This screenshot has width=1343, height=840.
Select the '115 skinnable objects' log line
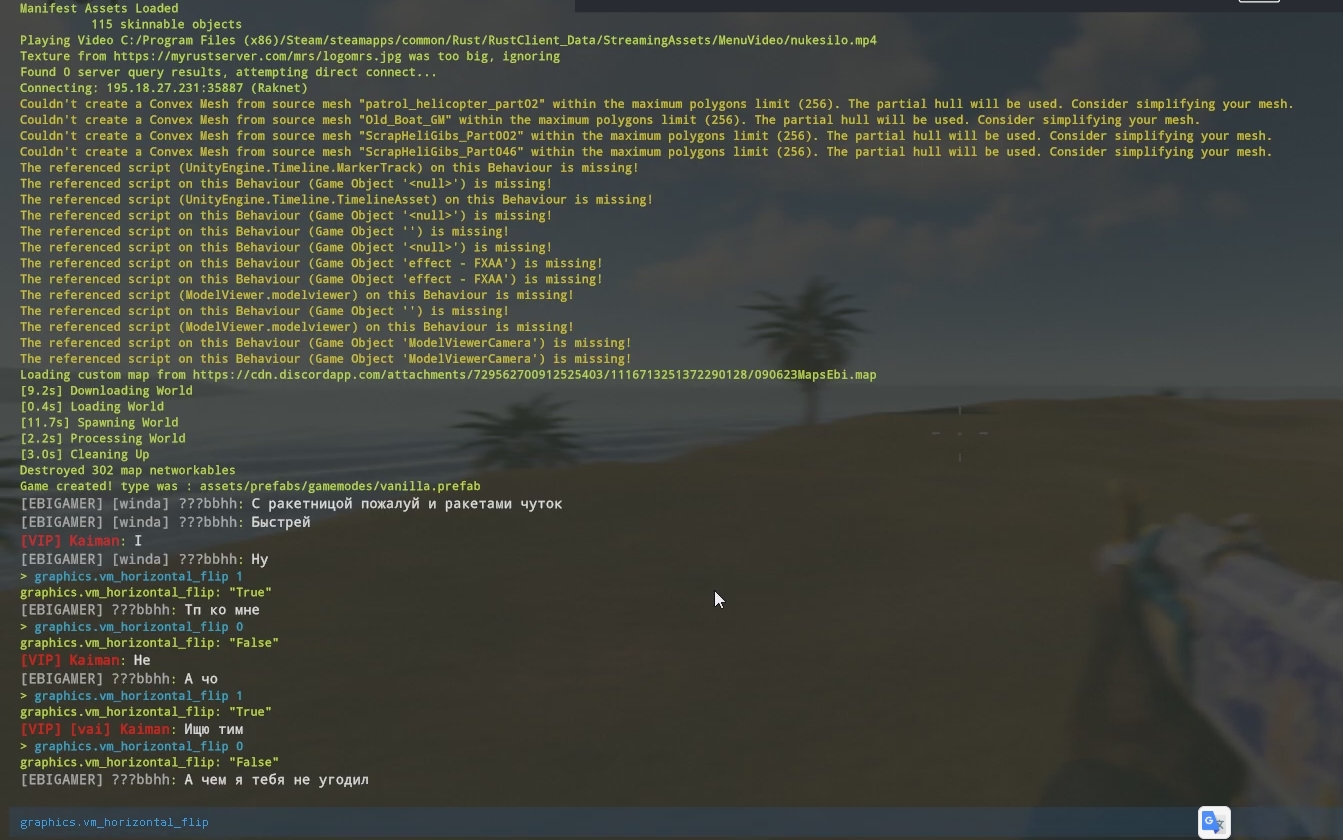166,24
